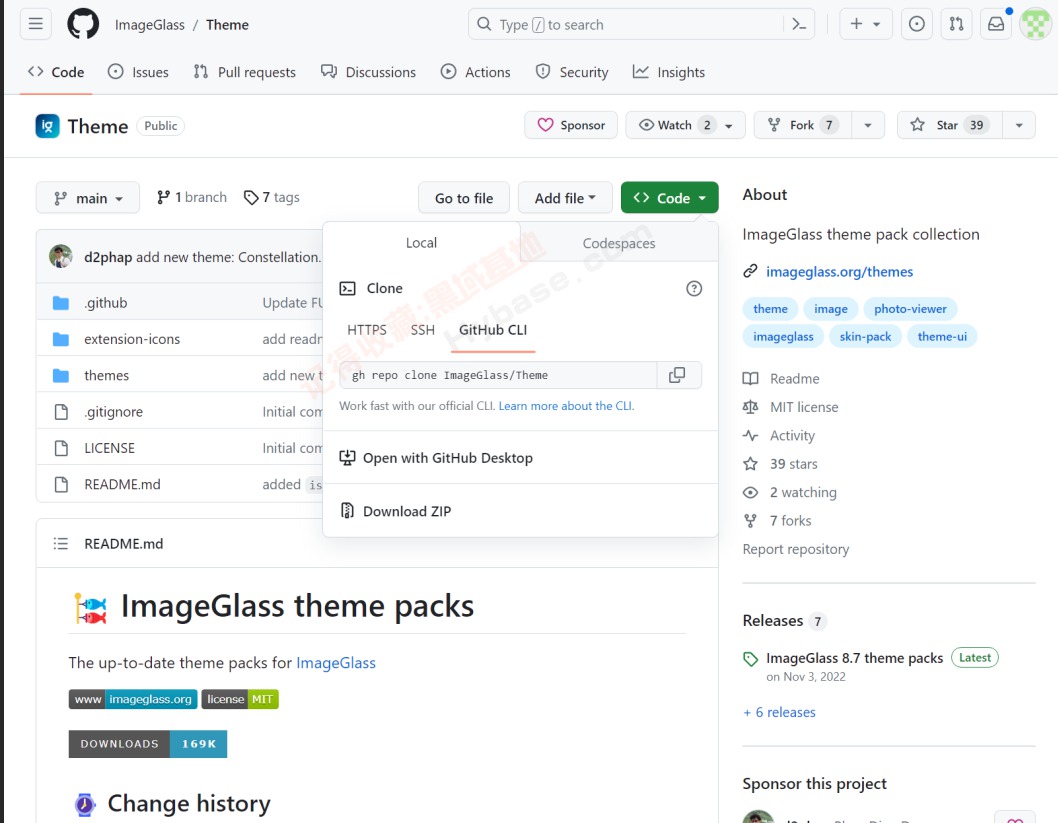Open the hamburger navigation menu
The height and width of the screenshot is (823, 1058).
pyautogui.click(x=36, y=24)
